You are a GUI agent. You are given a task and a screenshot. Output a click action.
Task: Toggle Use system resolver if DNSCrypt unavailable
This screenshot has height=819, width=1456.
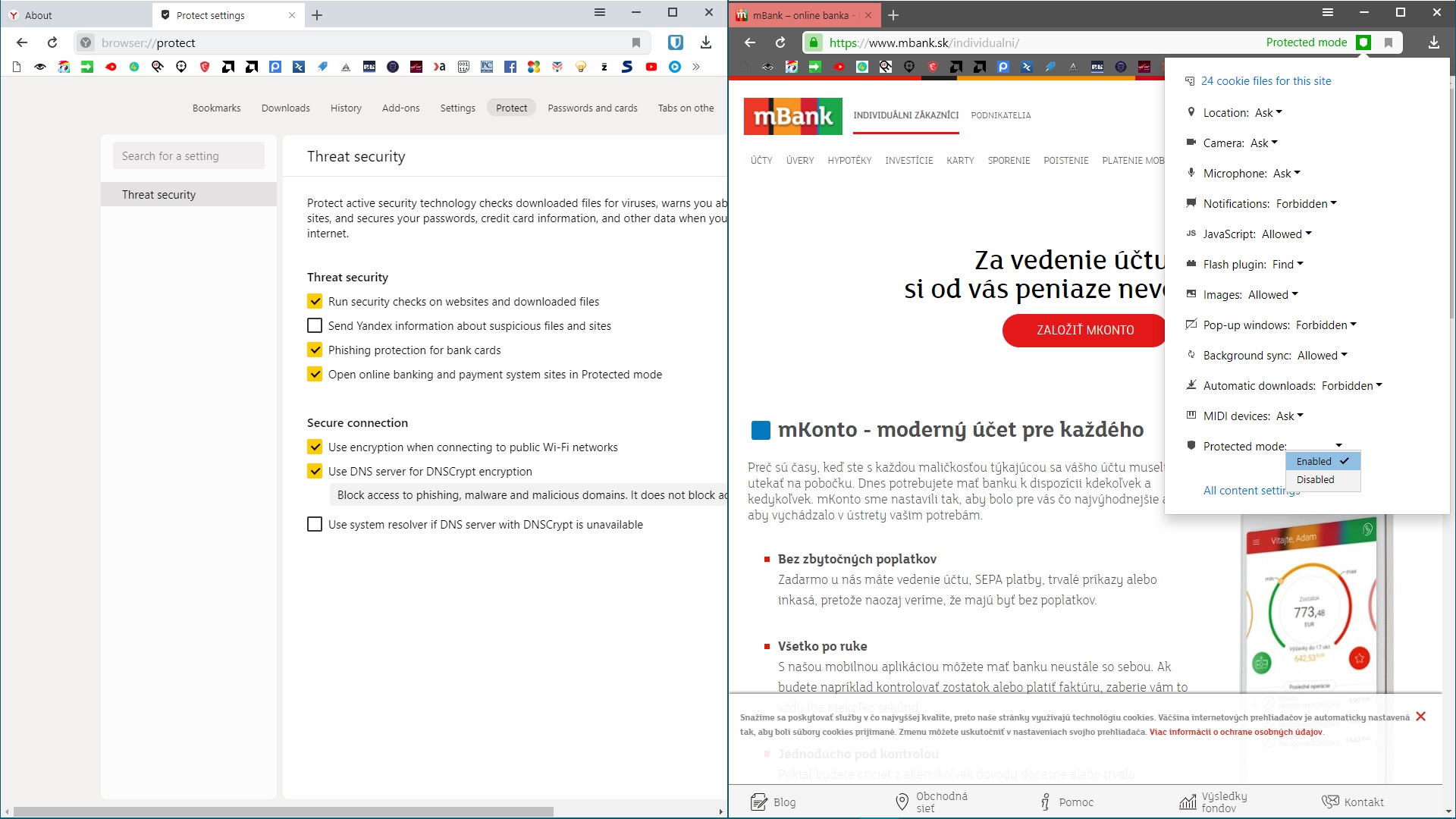[x=315, y=524]
